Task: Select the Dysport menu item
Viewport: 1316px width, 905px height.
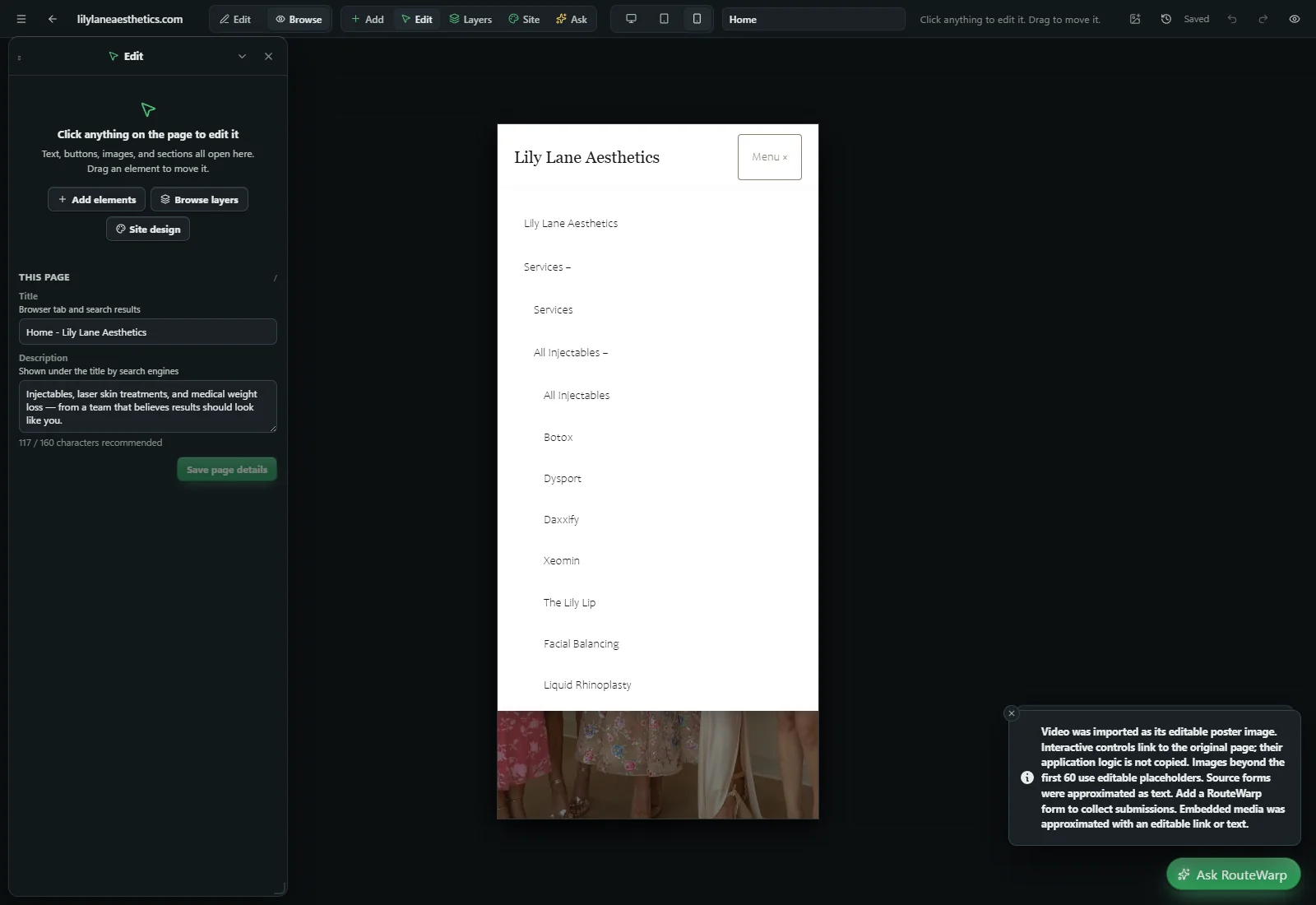Action: (563, 479)
